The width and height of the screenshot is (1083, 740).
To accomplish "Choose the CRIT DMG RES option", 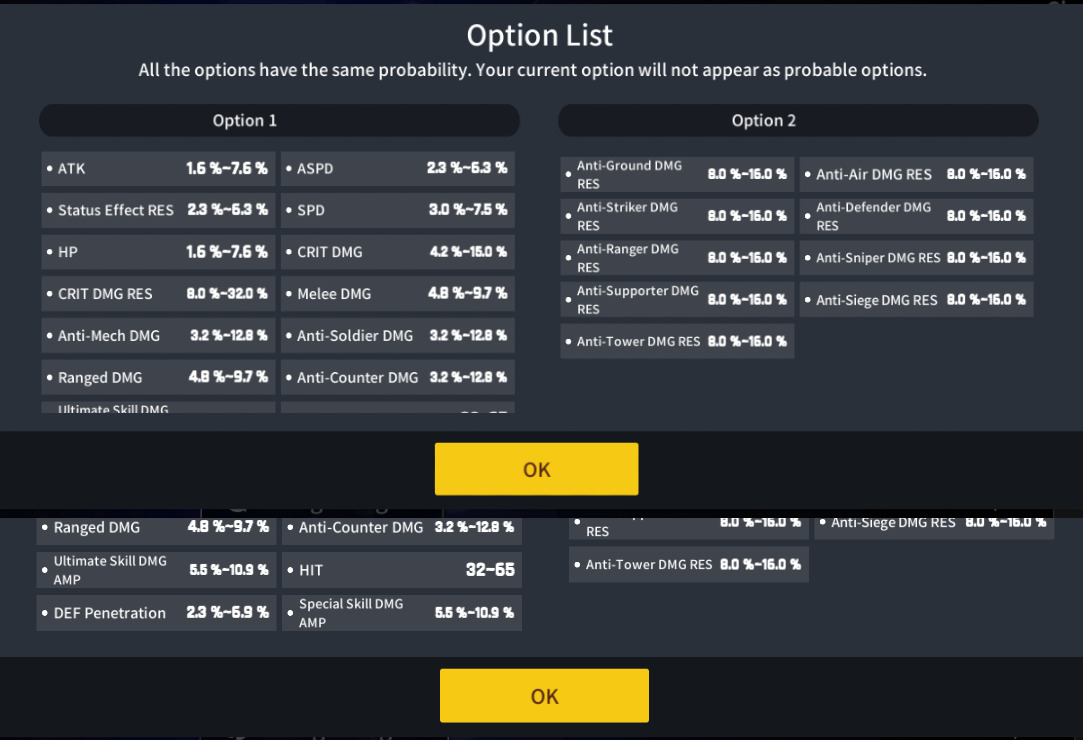I will (x=157, y=294).
